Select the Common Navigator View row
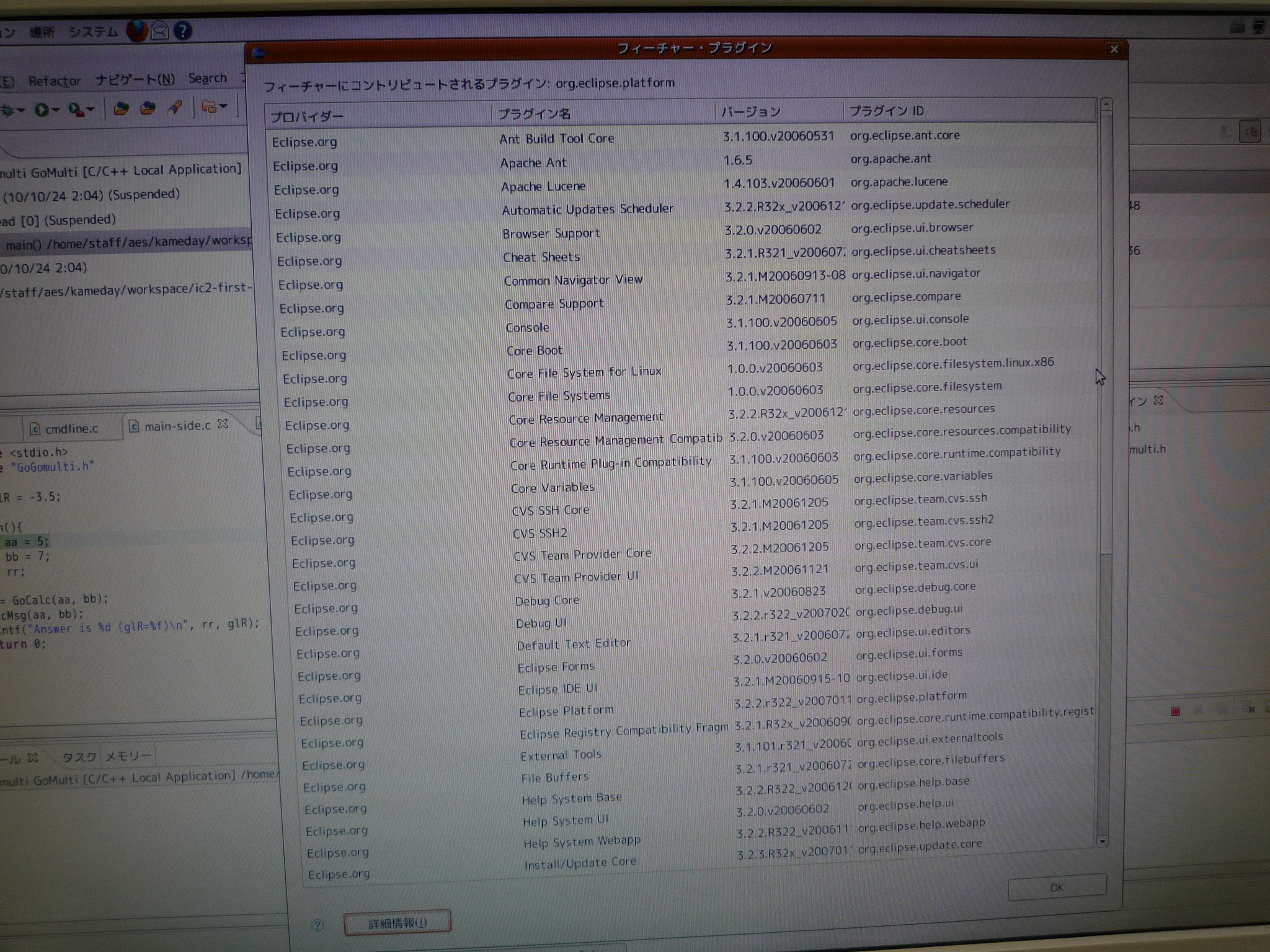The image size is (1270, 952). click(684, 280)
